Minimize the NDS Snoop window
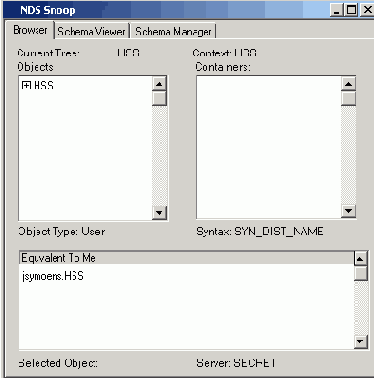 point(337,10)
